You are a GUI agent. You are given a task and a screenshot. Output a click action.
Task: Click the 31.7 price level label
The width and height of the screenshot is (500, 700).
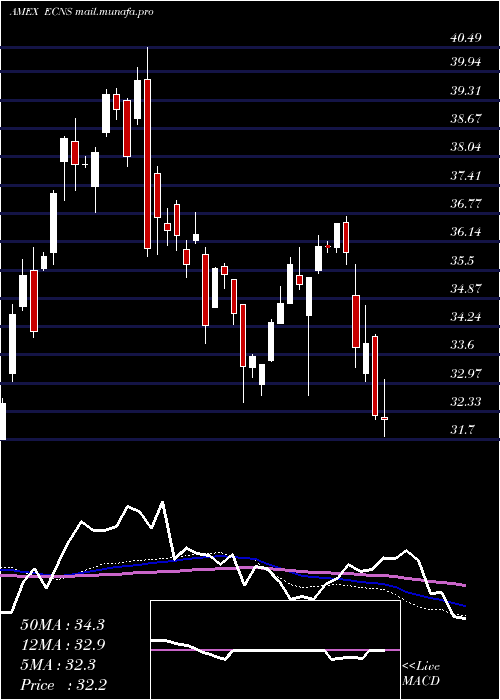pyautogui.click(x=463, y=430)
